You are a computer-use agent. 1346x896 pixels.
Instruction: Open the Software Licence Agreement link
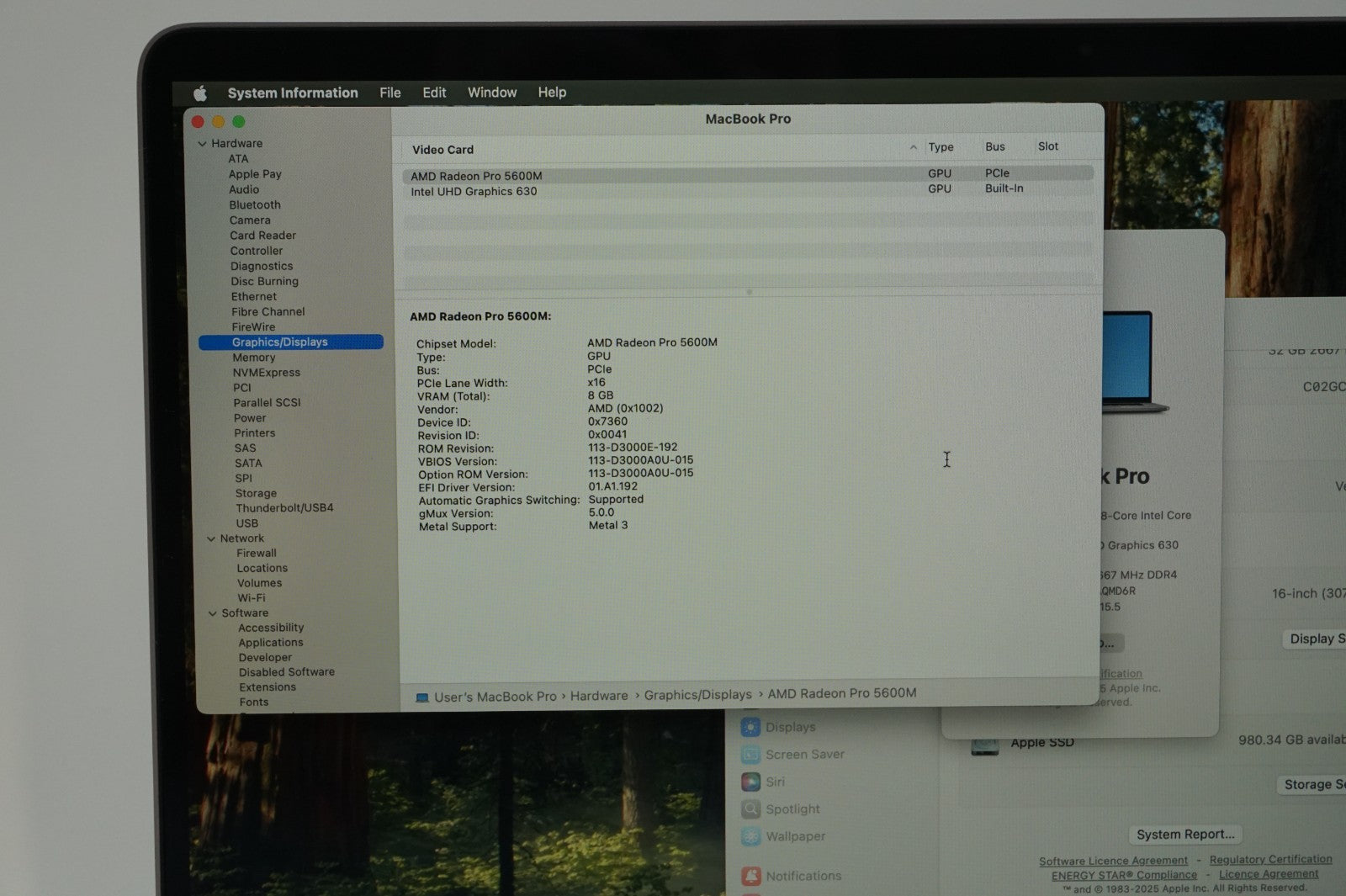pos(1113,861)
